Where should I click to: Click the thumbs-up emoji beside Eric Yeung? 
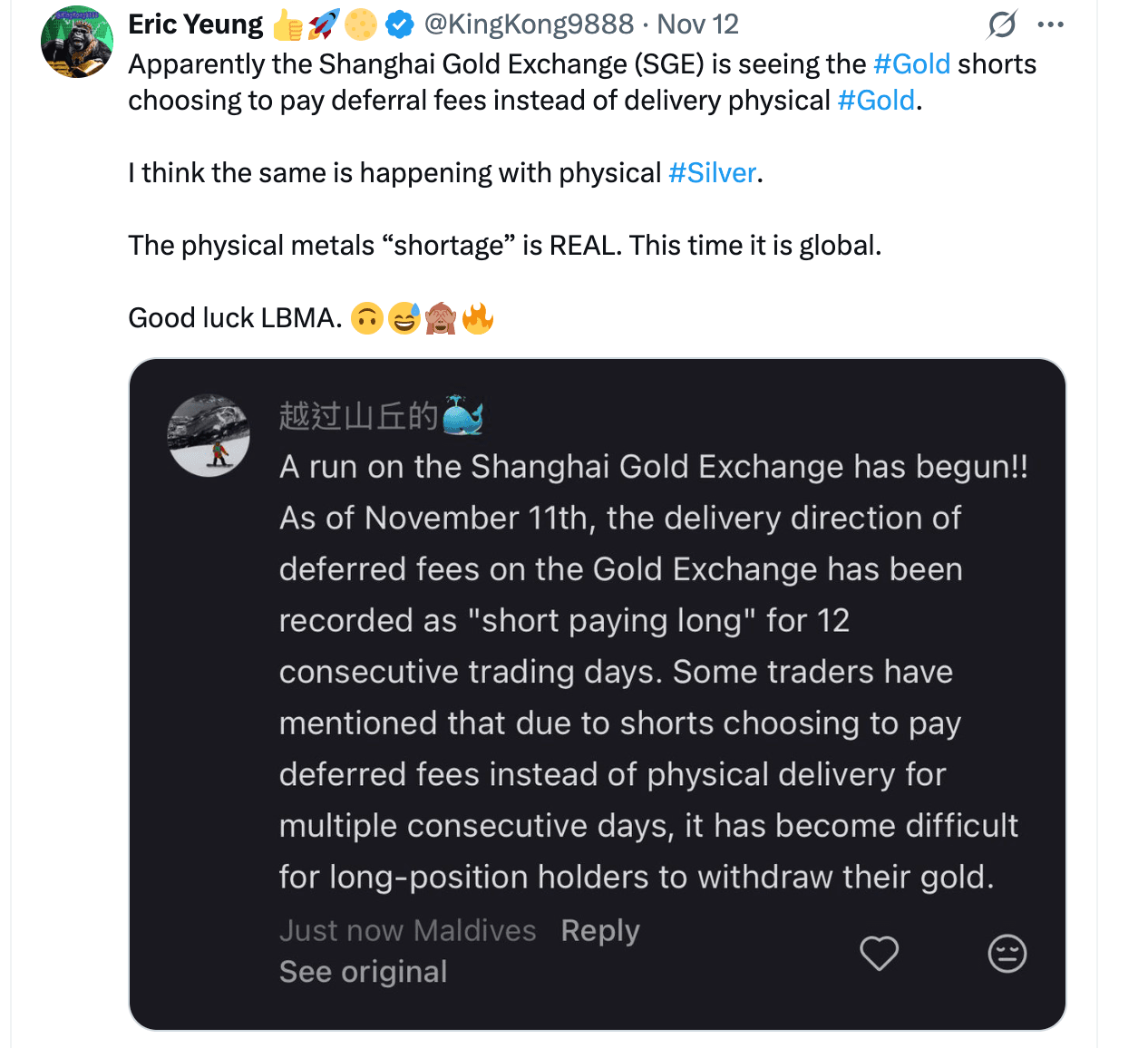pos(287,24)
